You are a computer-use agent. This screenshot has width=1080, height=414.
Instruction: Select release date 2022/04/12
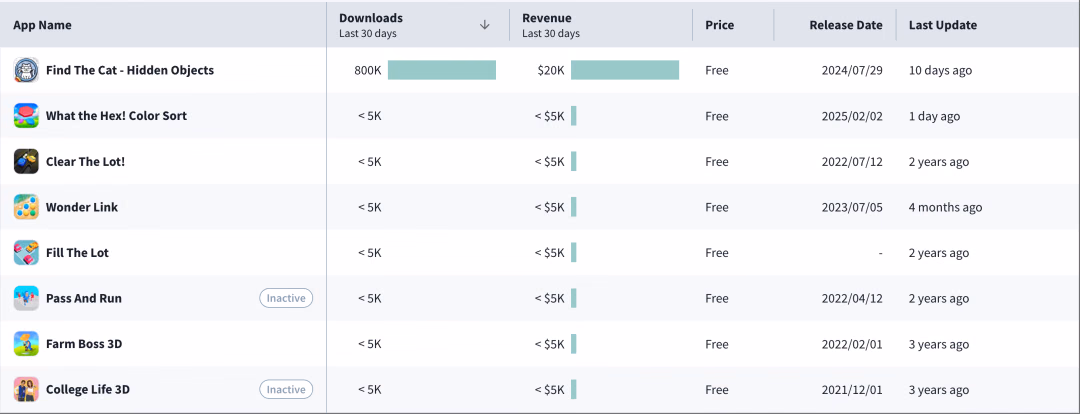(x=852, y=298)
